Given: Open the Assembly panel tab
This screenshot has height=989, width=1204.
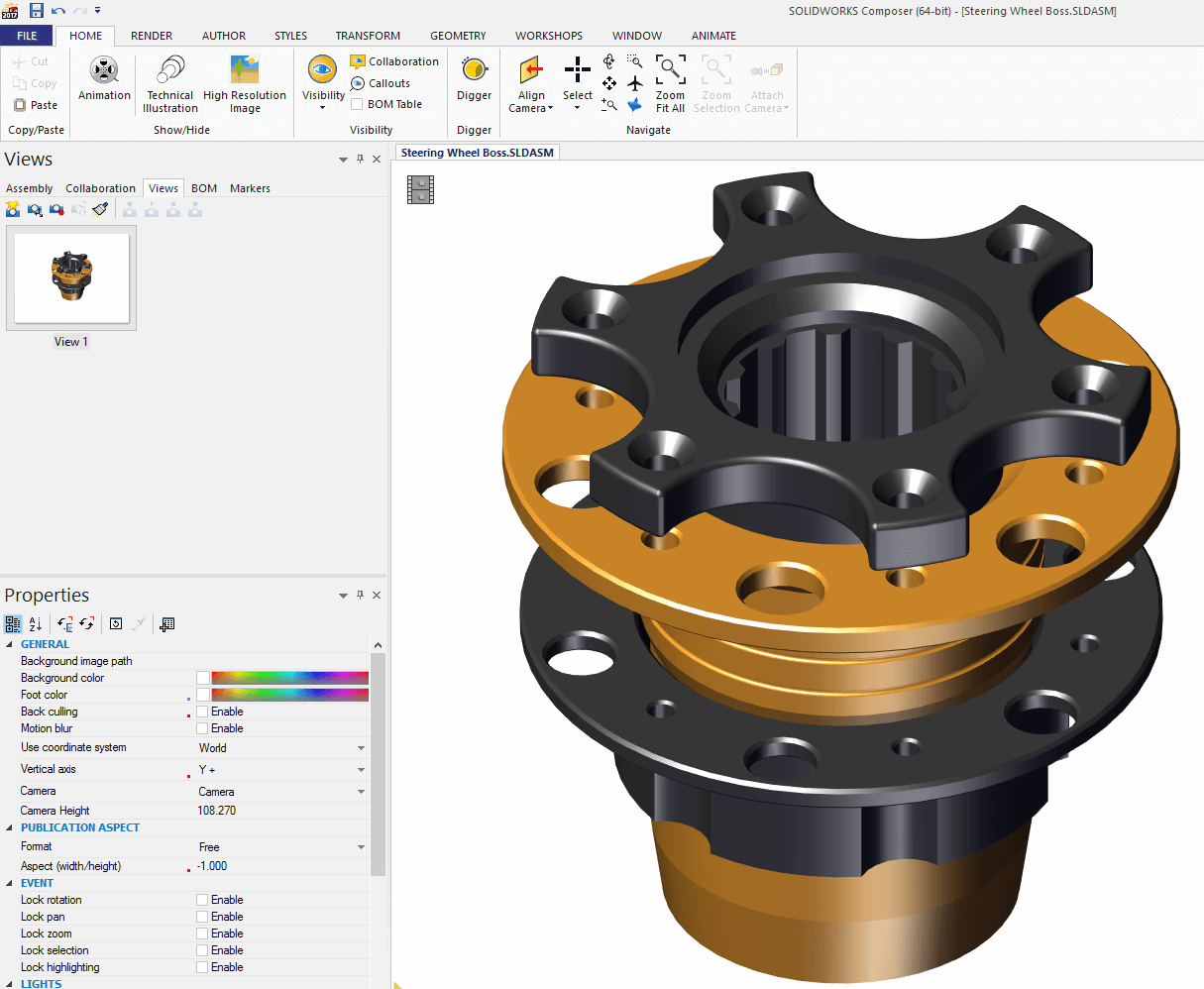Looking at the screenshot, I should pyautogui.click(x=30, y=188).
